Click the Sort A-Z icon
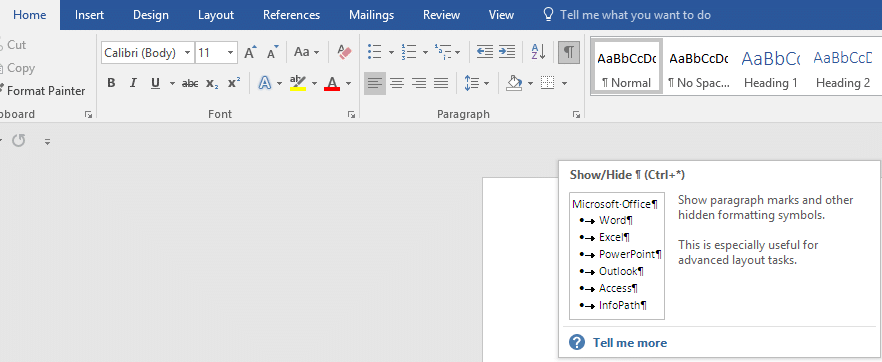Viewport: 882px width, 362px height. (538, 52)
